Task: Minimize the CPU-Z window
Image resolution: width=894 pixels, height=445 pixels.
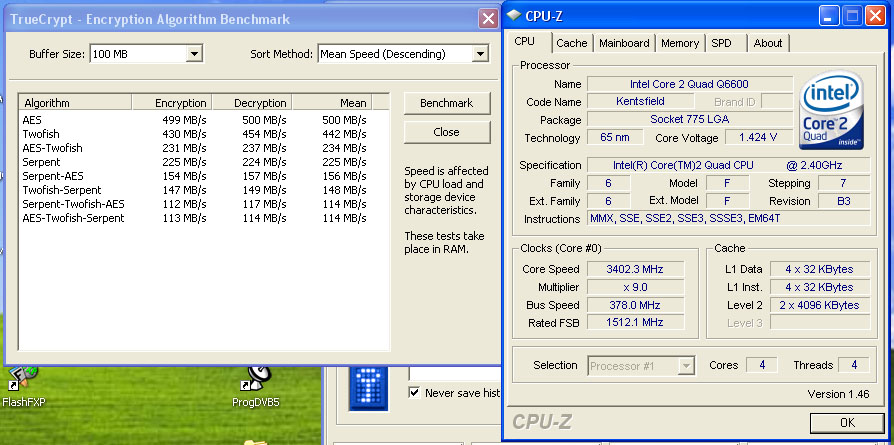Action: [x=829, y=17]
